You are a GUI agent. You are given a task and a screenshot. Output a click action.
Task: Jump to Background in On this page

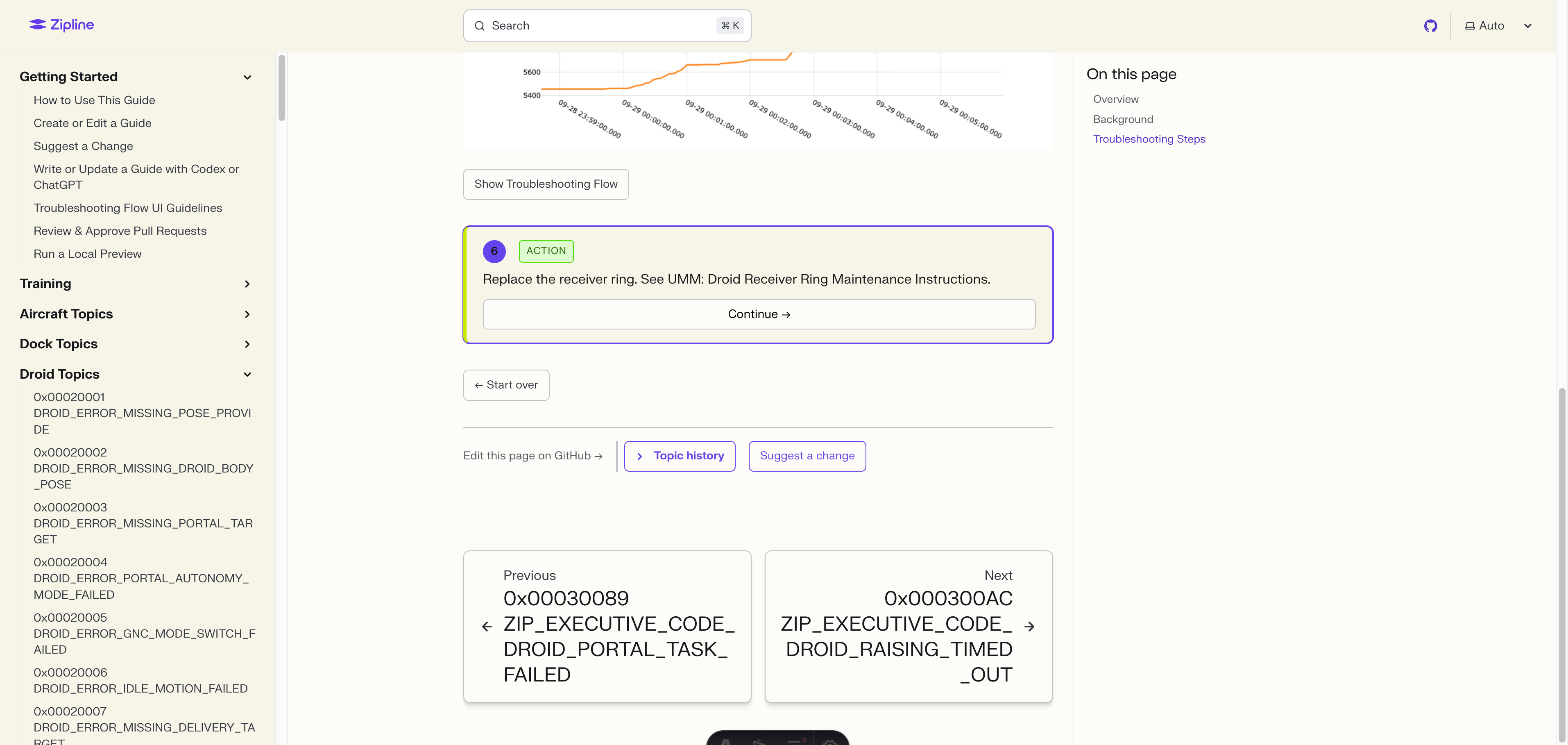pyautogui.click(x=1122, y=119)
